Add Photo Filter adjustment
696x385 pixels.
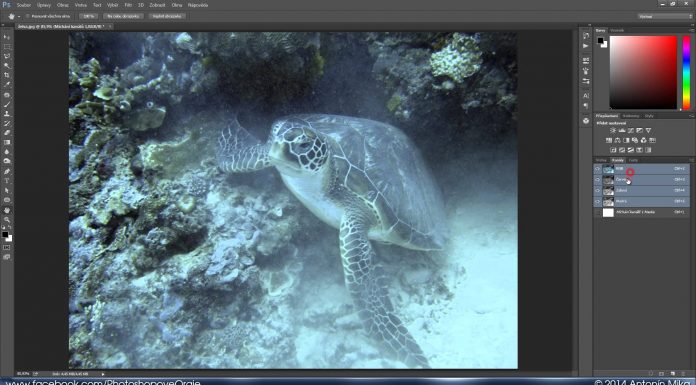point(635,140)
